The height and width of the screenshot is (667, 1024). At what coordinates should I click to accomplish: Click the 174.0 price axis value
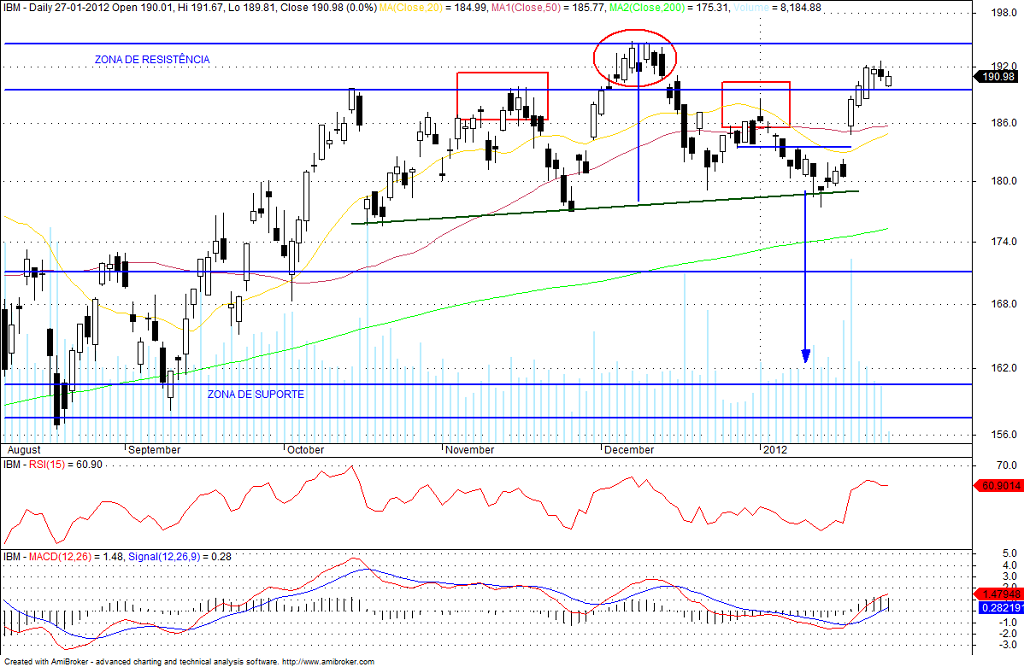point(1004,242)
